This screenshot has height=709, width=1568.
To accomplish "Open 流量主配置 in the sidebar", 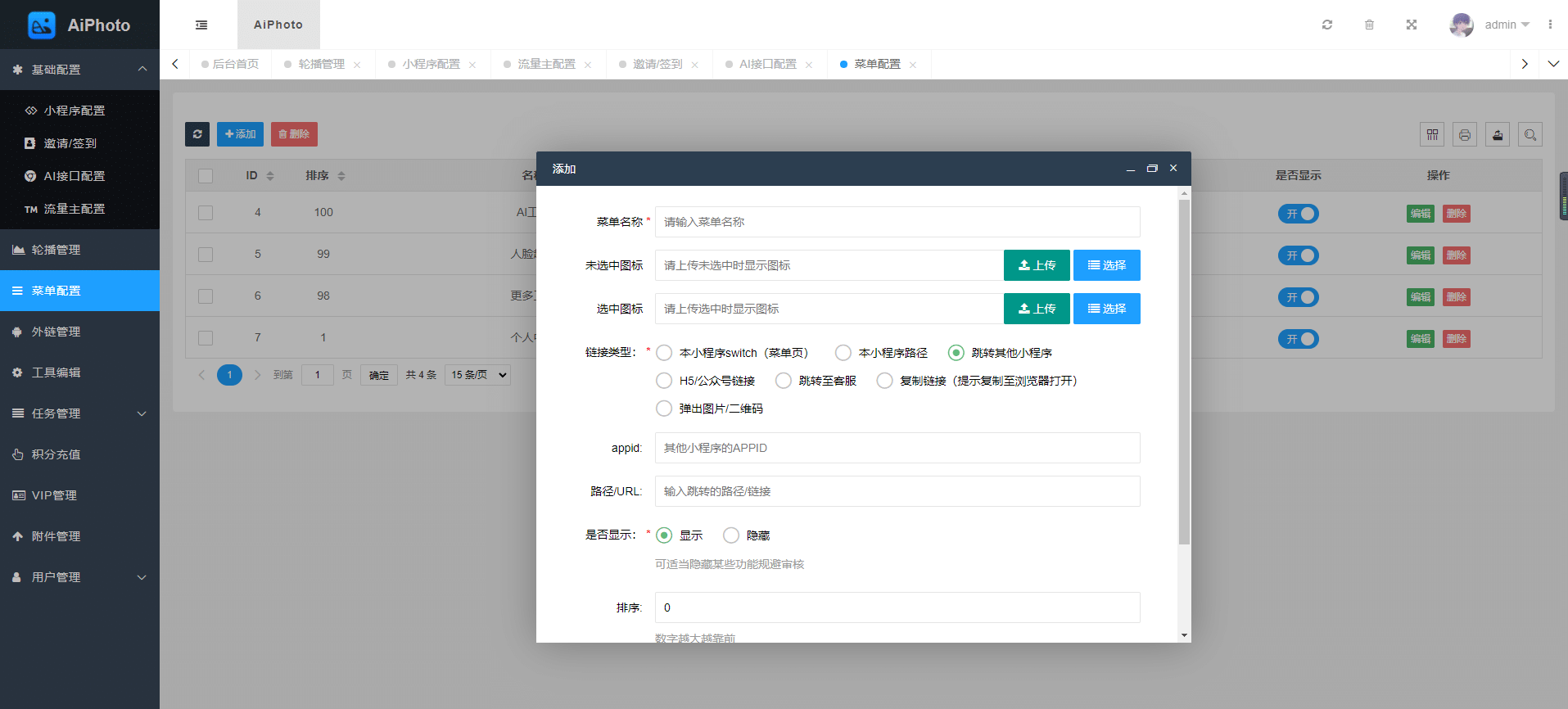I will (x=79, y=209).
